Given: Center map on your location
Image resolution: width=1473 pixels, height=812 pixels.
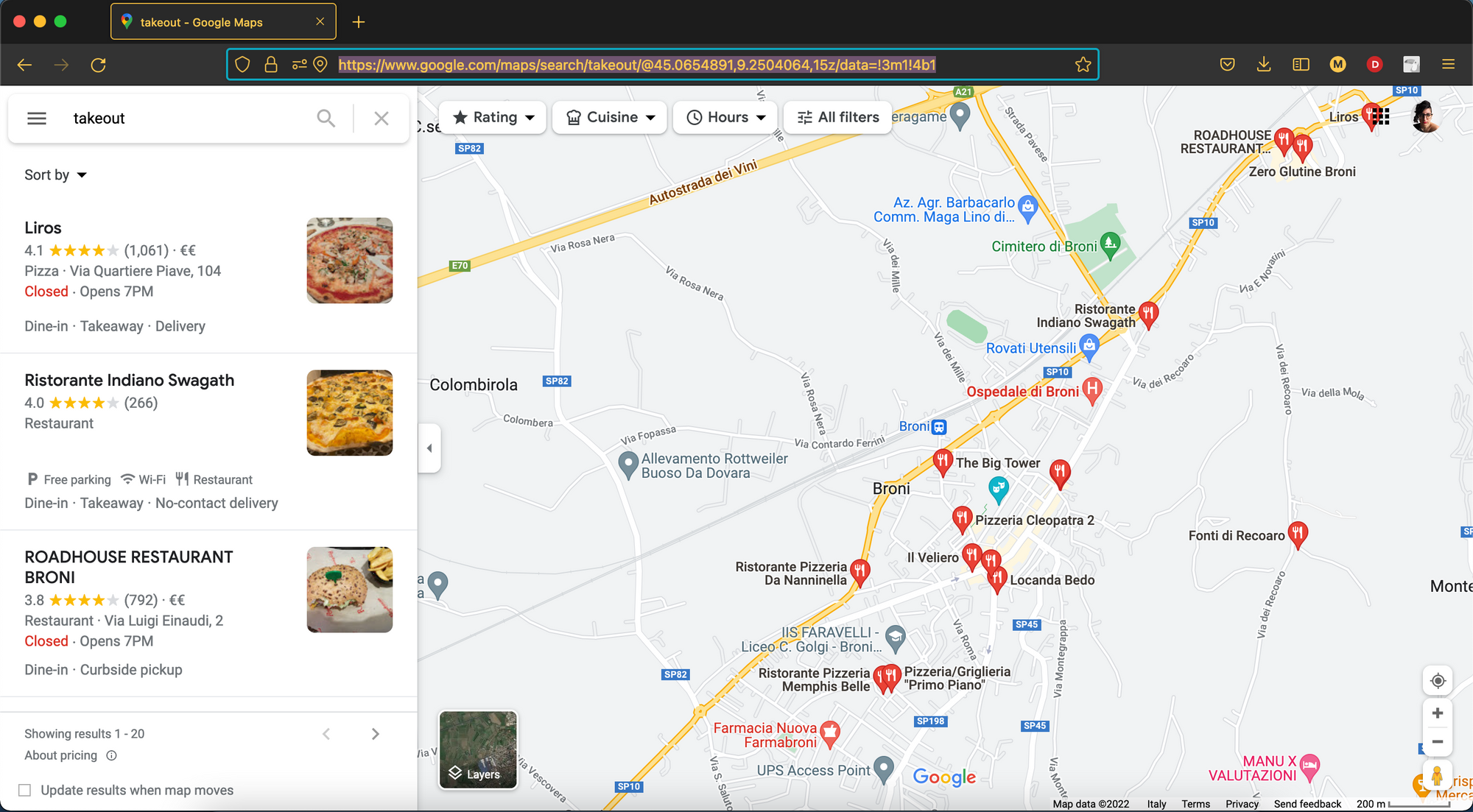Looking at the screenshot, I should [x=1438, y=681].
